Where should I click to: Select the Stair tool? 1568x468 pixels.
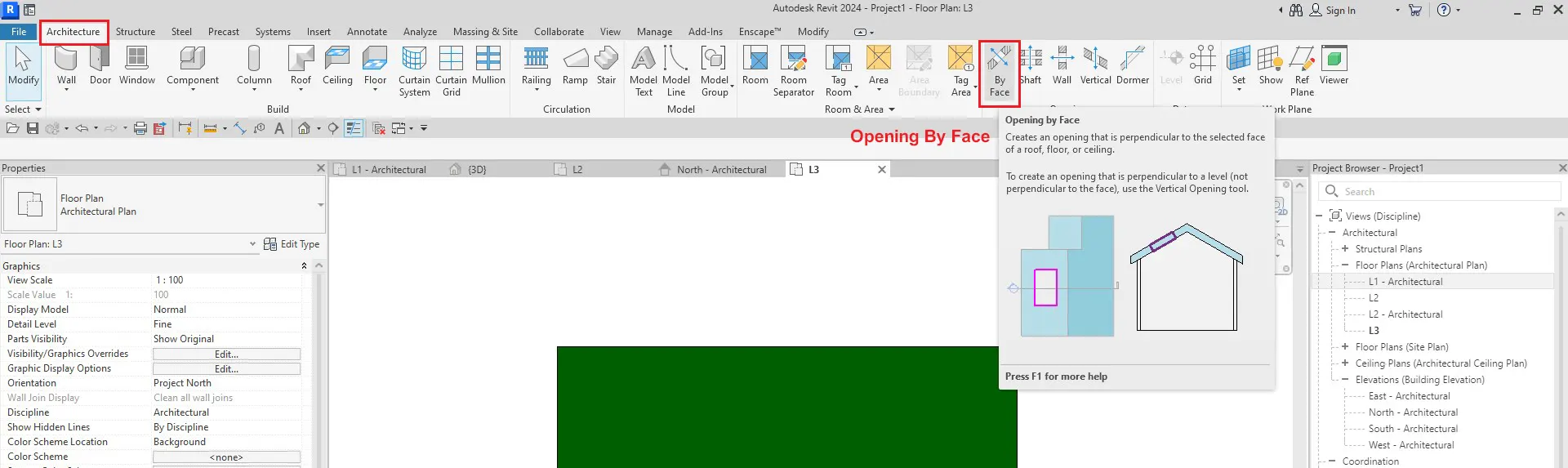click(606, 65)
